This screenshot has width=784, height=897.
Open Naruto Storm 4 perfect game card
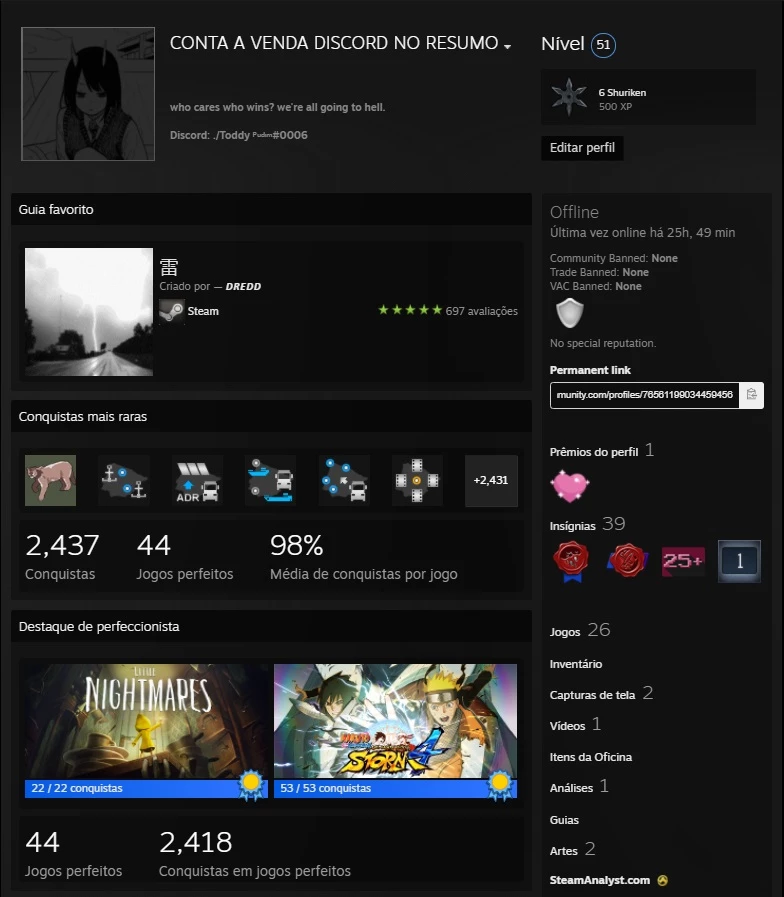[x=395, y=731]
